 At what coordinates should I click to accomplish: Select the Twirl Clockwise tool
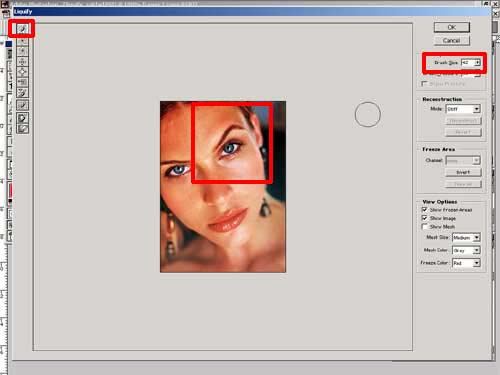coord(22,41)
